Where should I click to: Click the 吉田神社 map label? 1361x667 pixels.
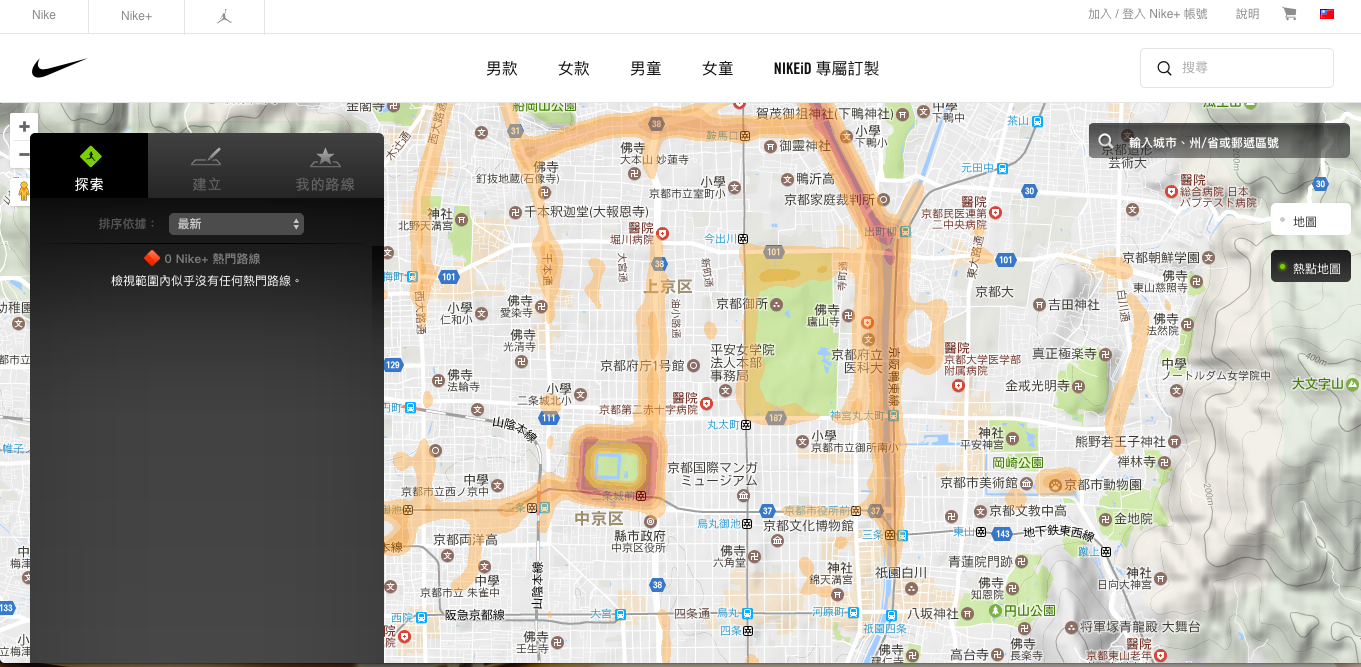[1074, 304]
